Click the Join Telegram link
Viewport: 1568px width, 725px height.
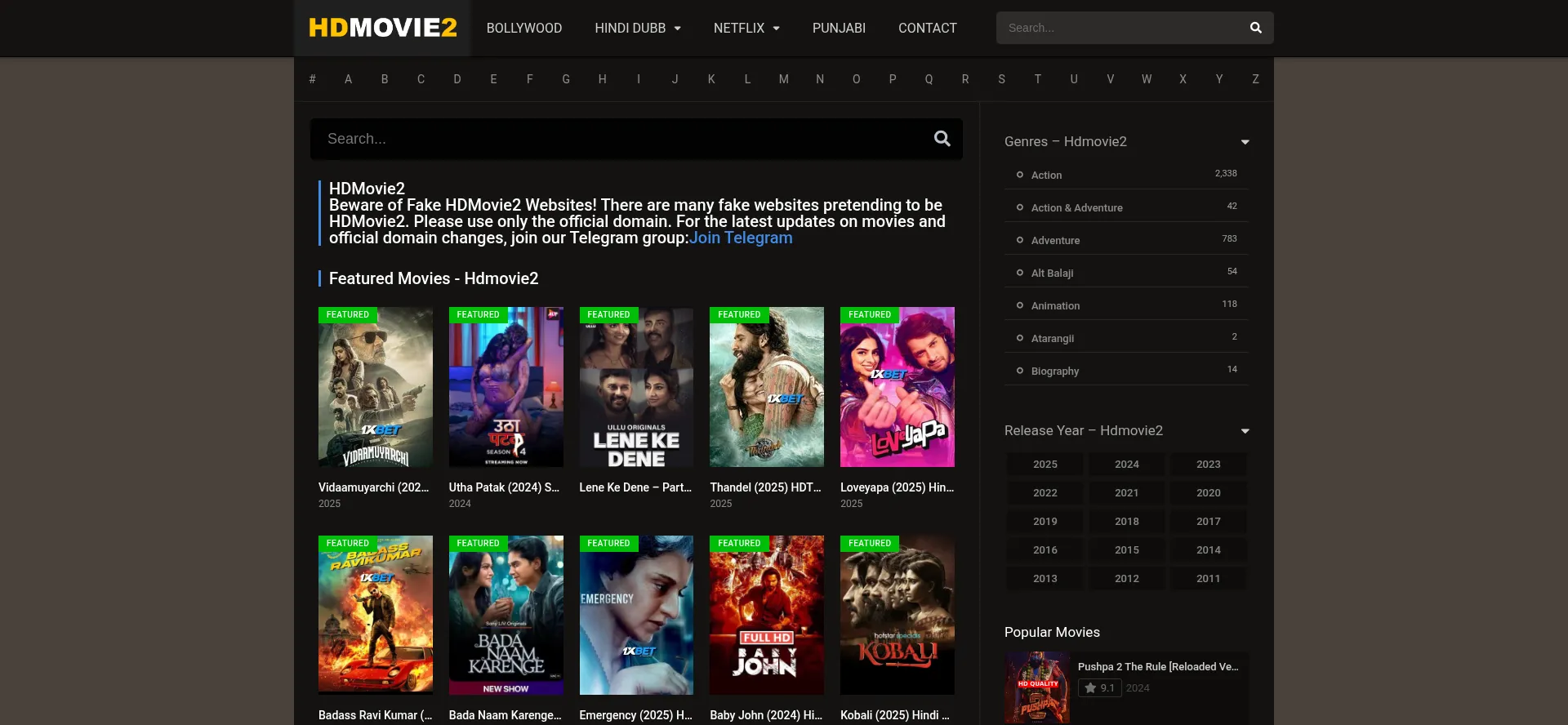tap(741, 238)
